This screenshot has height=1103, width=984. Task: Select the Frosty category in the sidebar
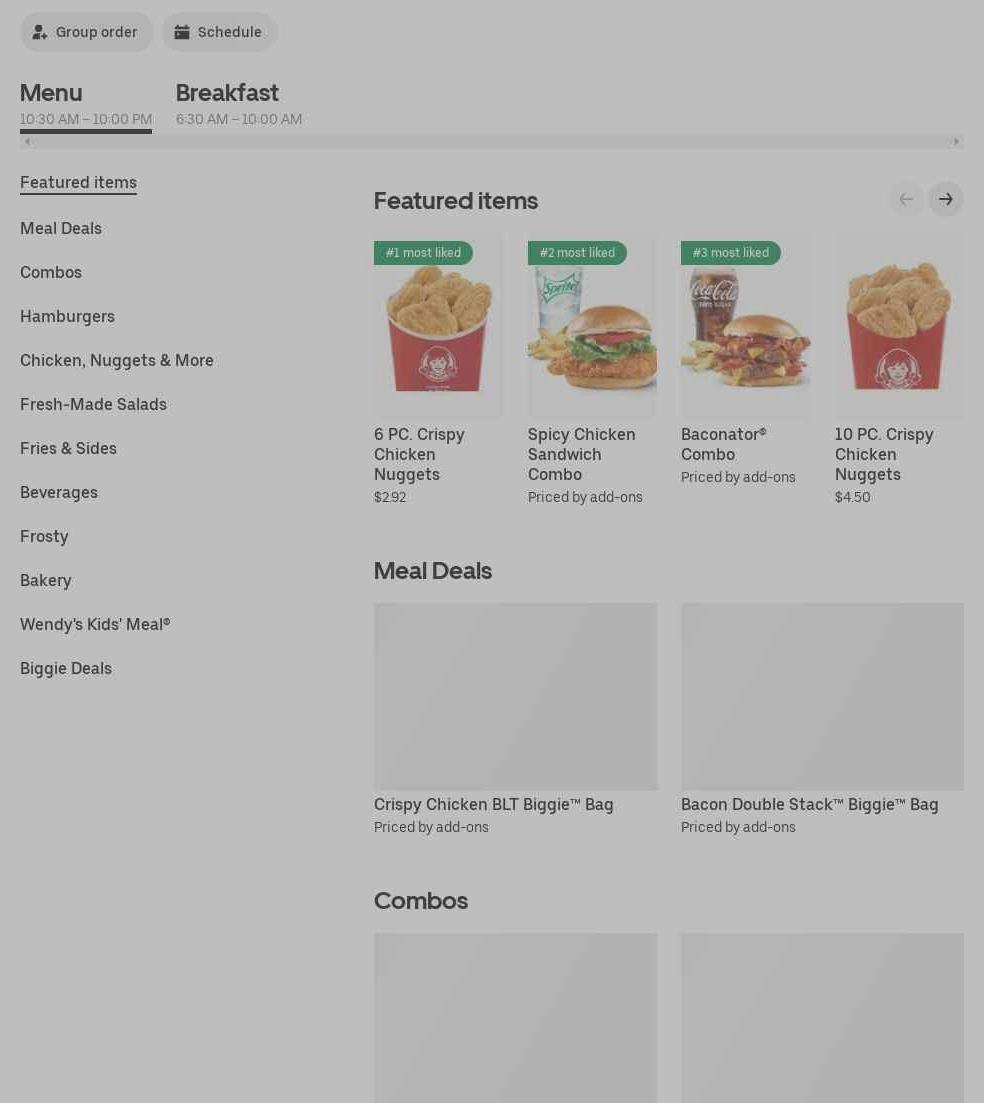click(x=44, y=536)
